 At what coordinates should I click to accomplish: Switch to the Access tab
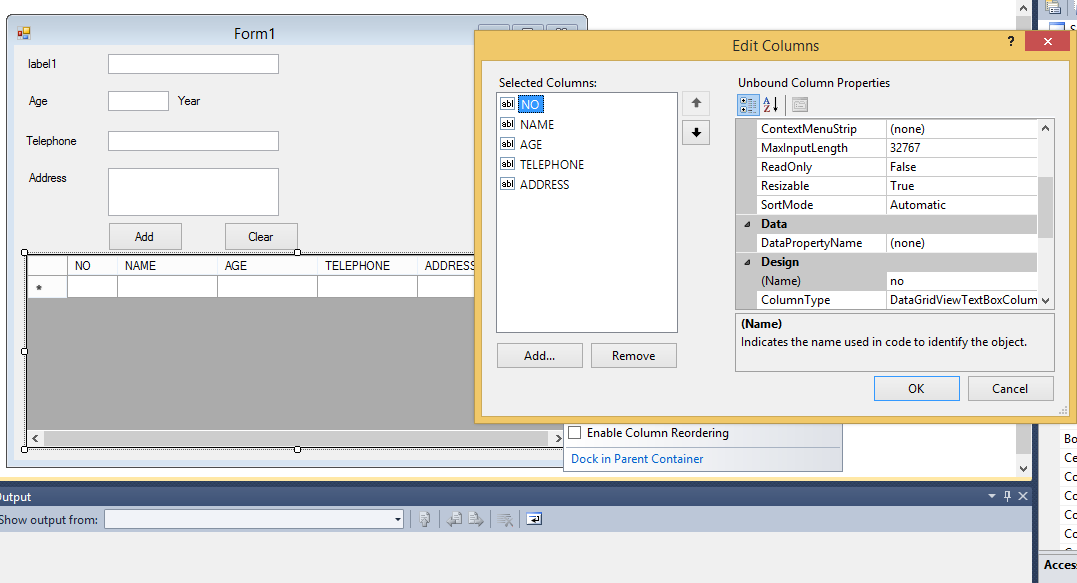(x=1058, y=565)
